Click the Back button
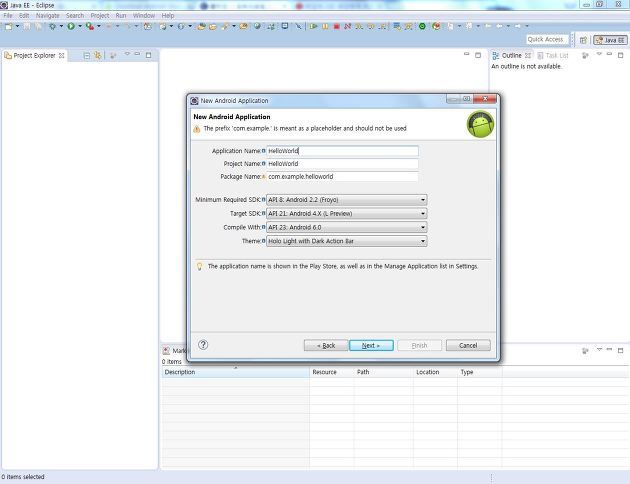630x484 pixels. 326,345
